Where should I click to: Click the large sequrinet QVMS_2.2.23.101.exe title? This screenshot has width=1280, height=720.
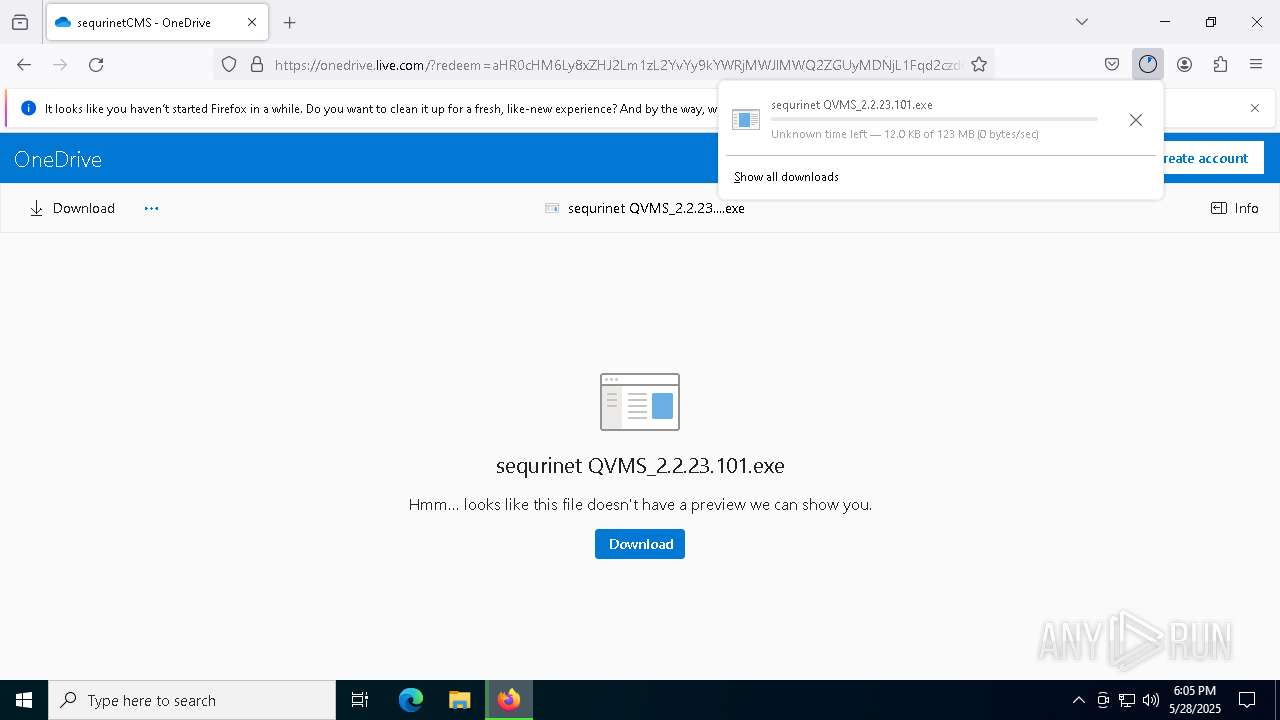pyautogui.click(x=640, y=465)
